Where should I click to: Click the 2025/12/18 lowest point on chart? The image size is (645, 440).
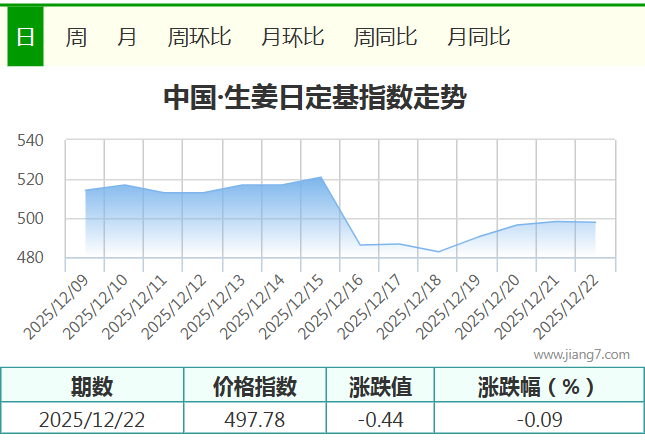tap(438, 252)
